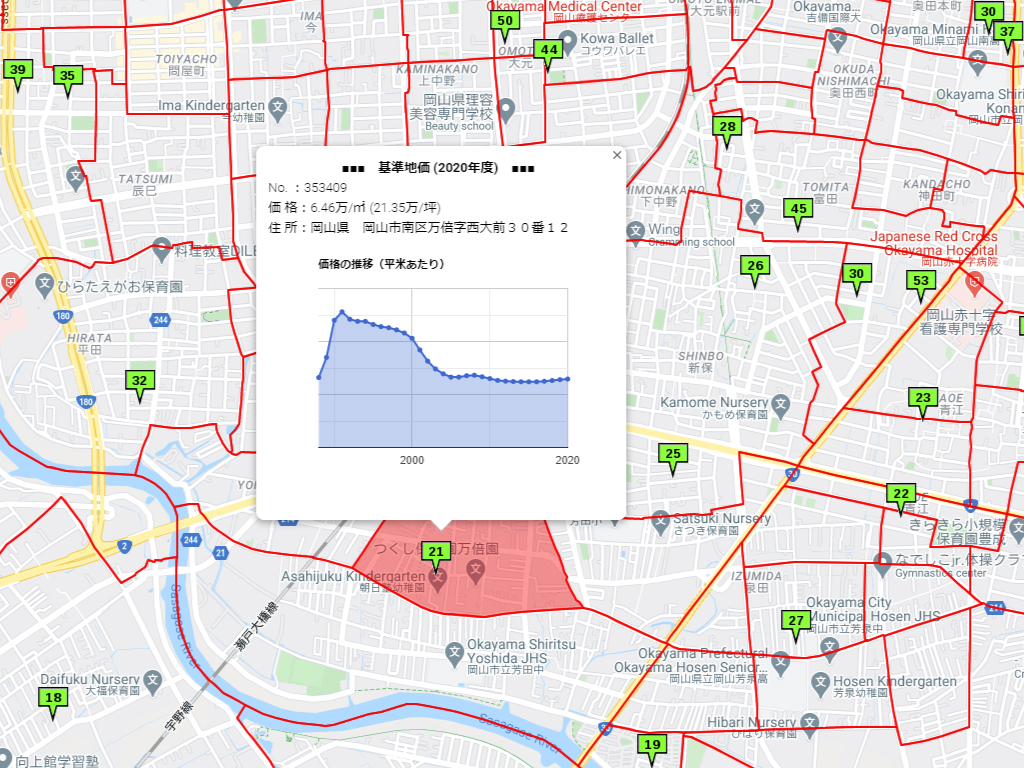This screenshot has width=1024, height=768.
Task: Select the green marker labeled 45
Action: pyautogui.click(x=797, y=209)
